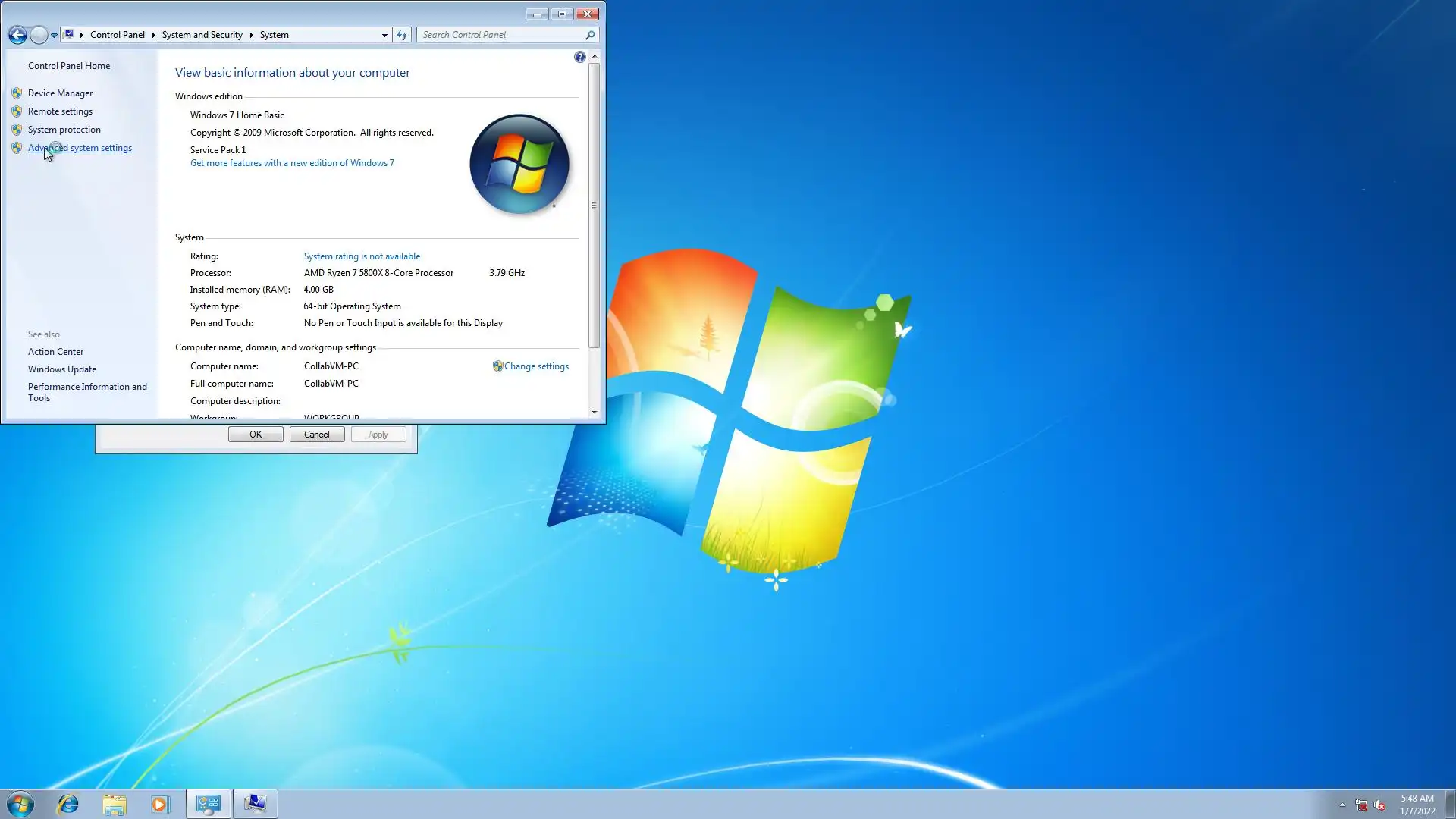1456x819 pixels.
Task: Open Device Manager from the sidebar
Action: (60, 93)
